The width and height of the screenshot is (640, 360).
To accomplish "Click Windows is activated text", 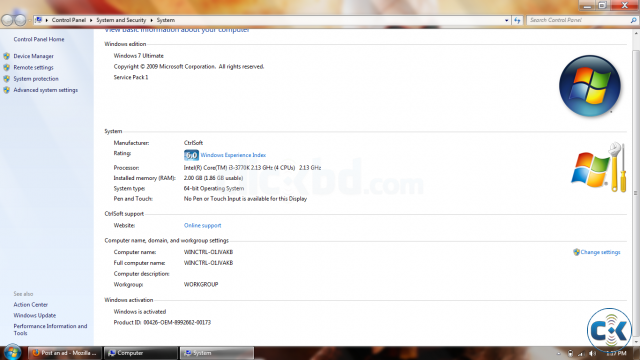I will point(140,312).
